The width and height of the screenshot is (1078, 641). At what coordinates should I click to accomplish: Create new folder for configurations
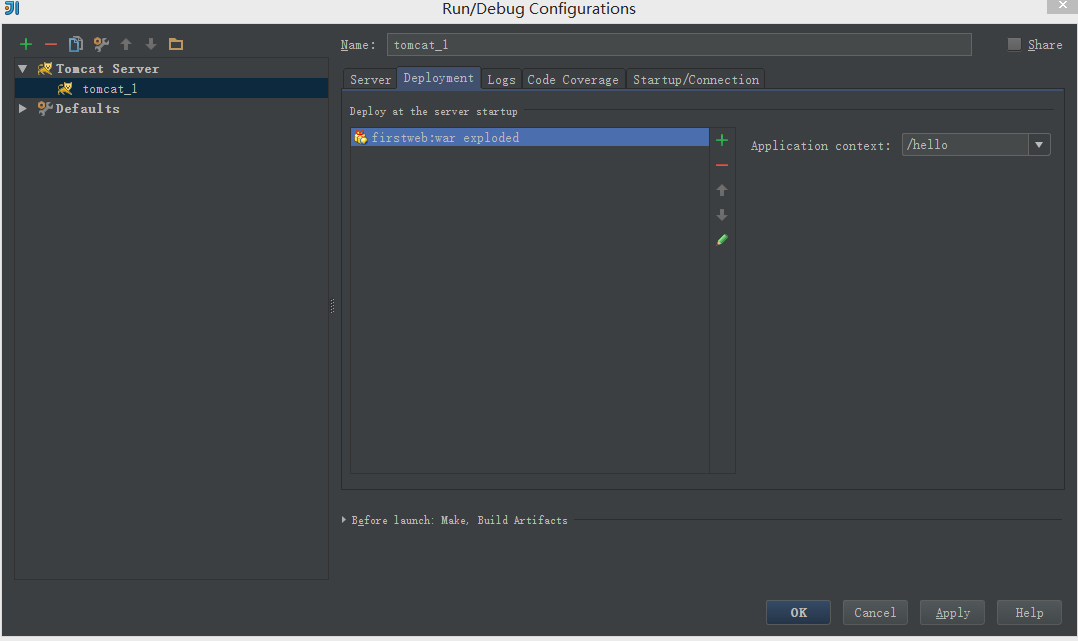[176, 45]
